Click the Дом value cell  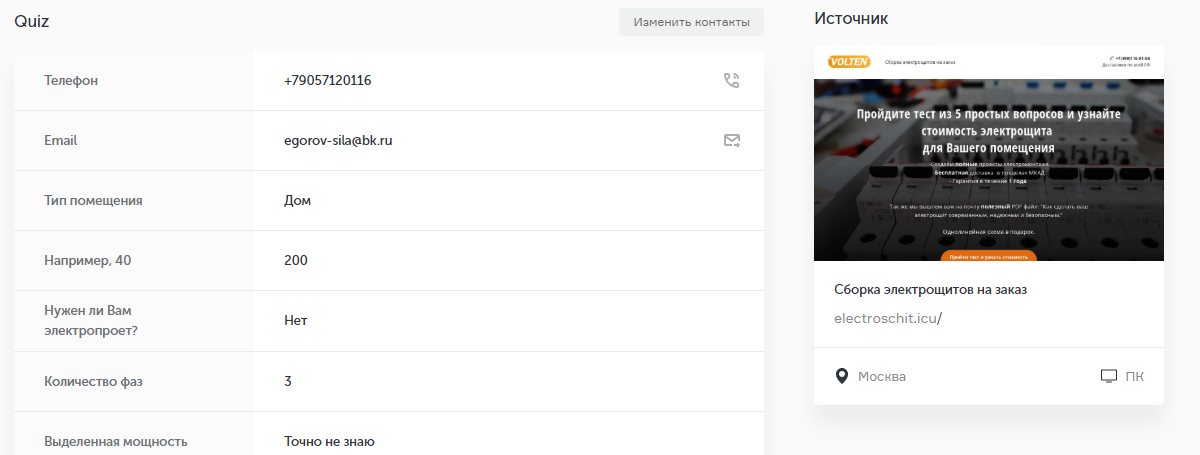pyautogui.click(x=297, y=200)
